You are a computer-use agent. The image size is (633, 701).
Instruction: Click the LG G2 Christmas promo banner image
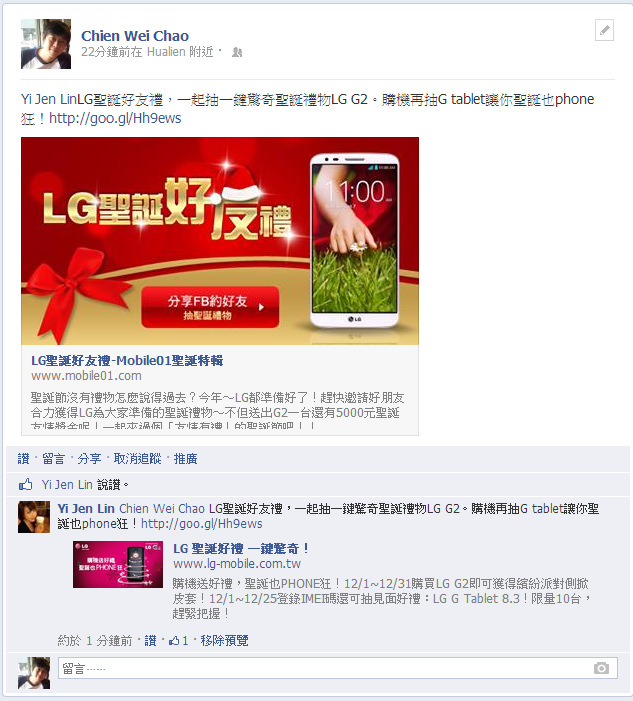point(220,241)
